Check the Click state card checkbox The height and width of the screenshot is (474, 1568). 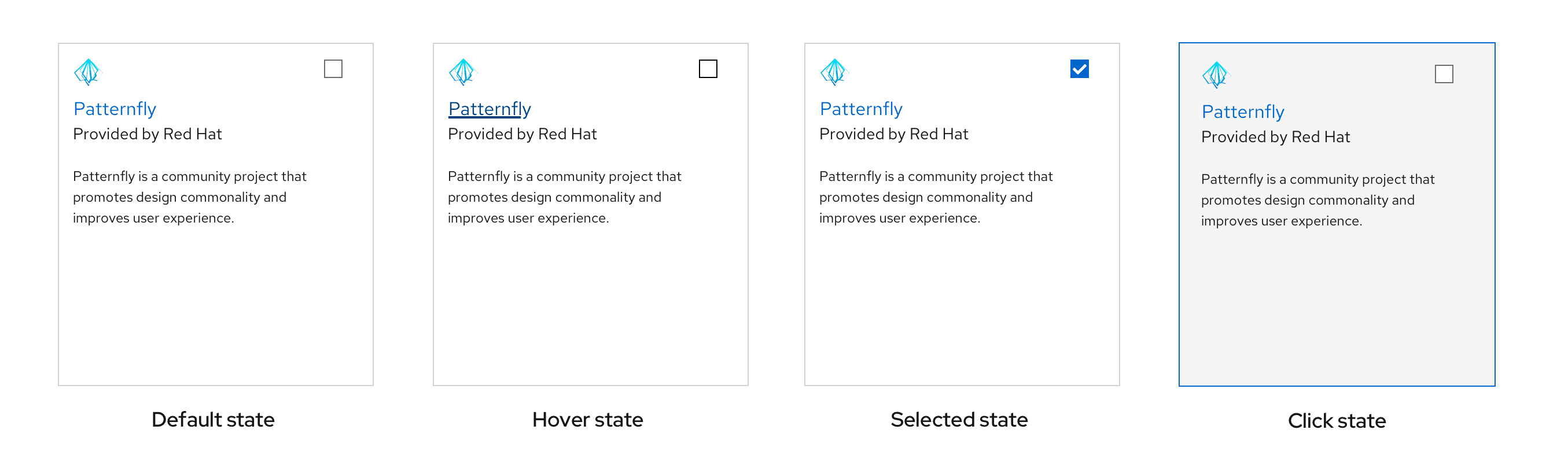[1444, 74]
